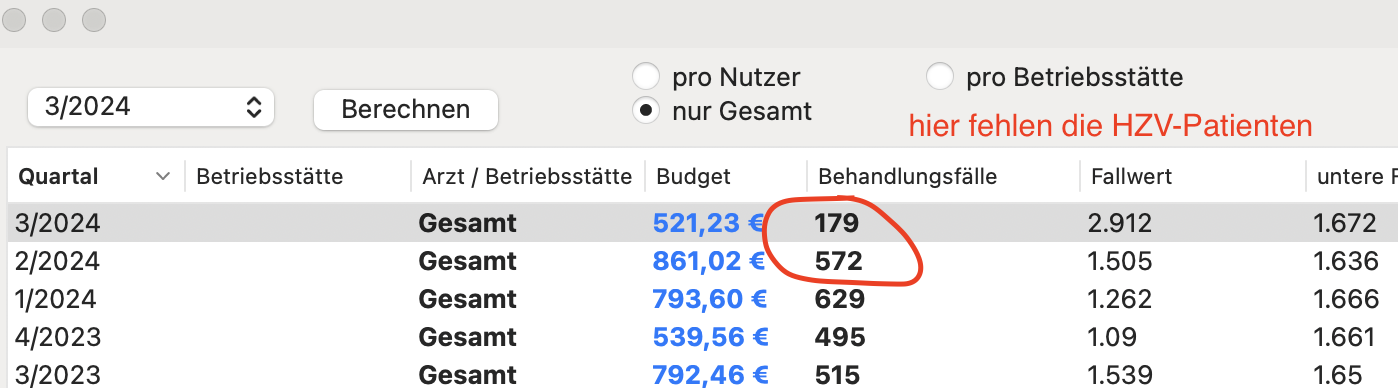Select the pro Betriebsstätte radio button
The height and width of the screenshot is (388, 1398).
(x=940, y=76)
